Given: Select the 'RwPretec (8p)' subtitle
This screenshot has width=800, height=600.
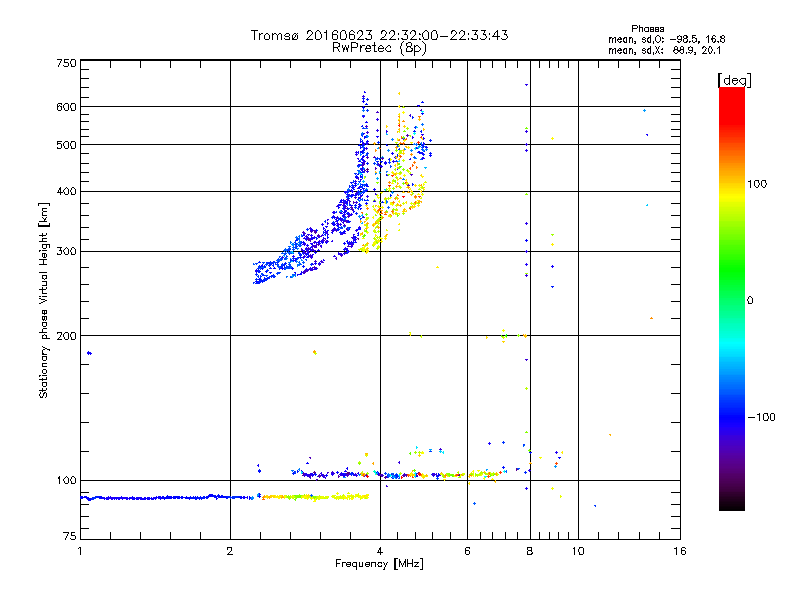Looking at the screenshot, I should (x=379, y=48).
